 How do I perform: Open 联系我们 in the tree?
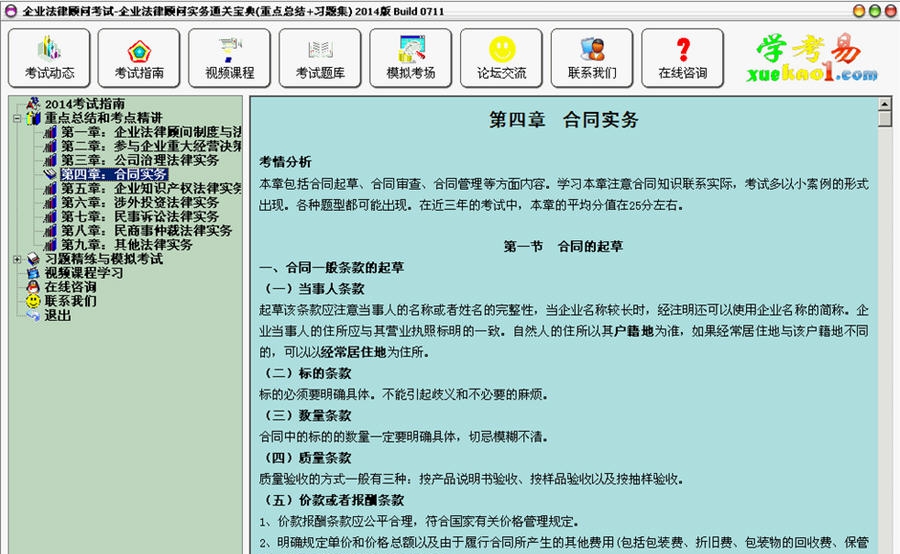[x=71, y=301]
